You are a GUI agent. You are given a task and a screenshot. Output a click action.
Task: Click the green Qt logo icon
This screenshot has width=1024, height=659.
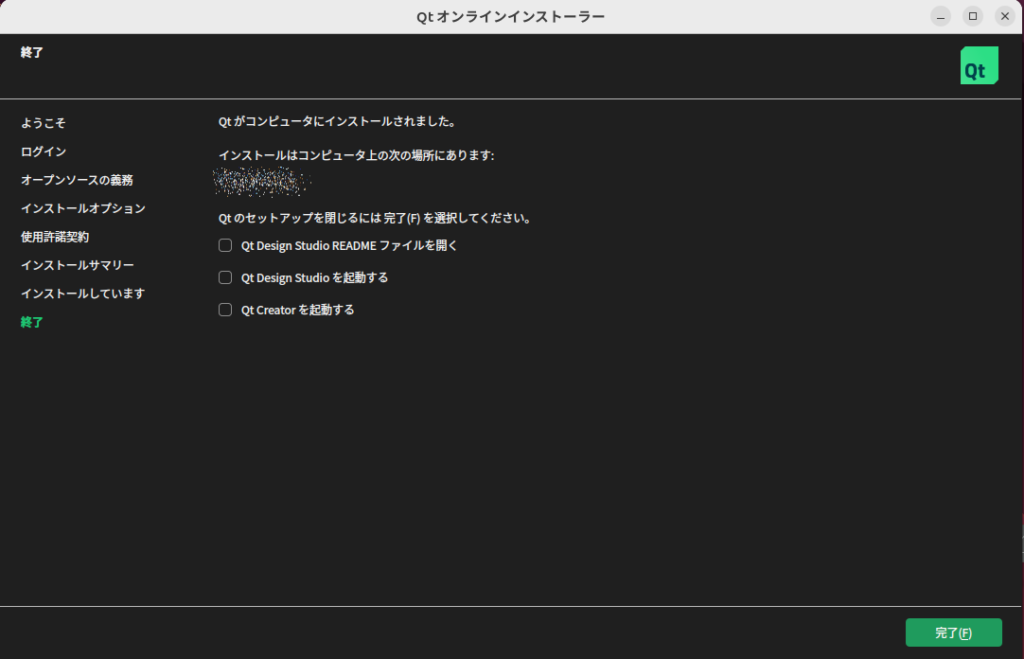pos(978,66)
